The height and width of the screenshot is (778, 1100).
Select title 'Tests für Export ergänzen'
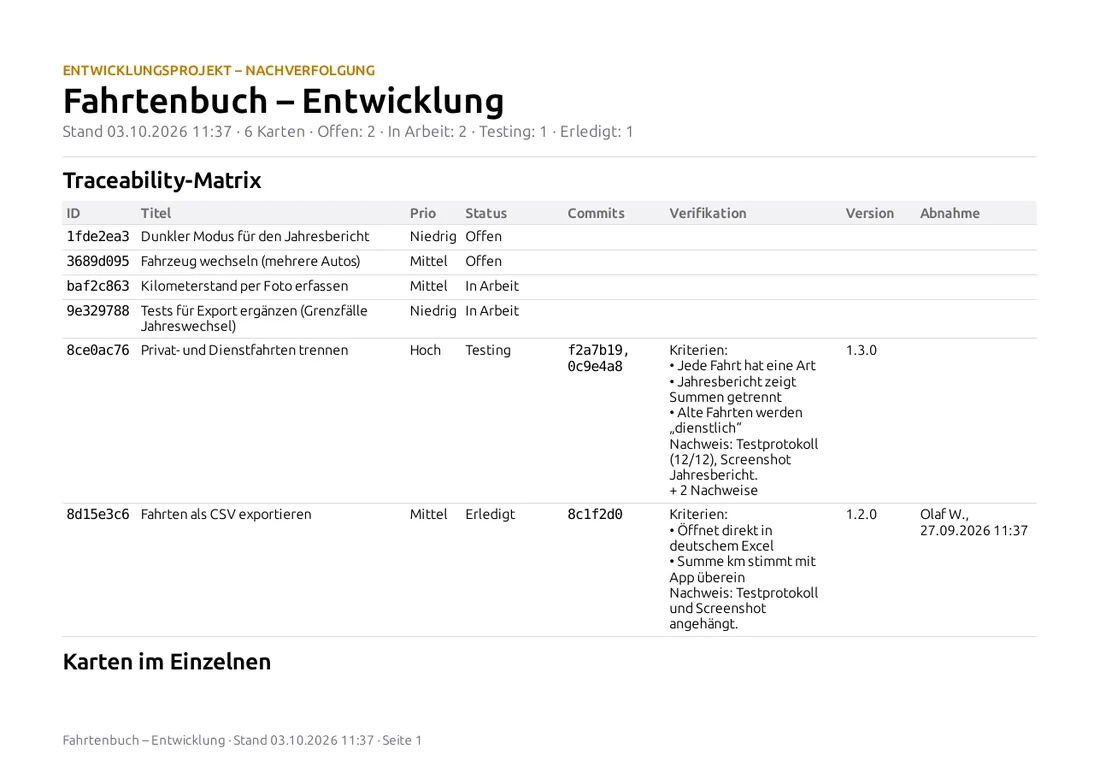[x=254, y=318]
